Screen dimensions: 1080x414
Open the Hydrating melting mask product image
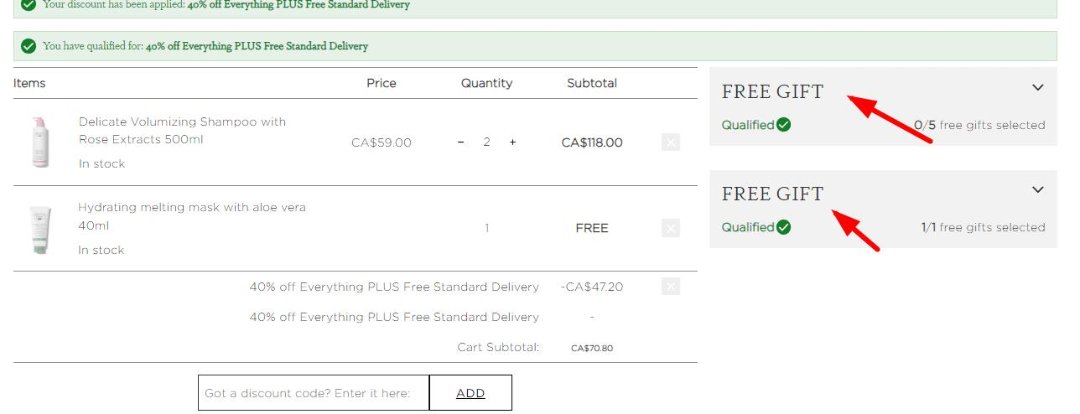[x=40, y=229]
